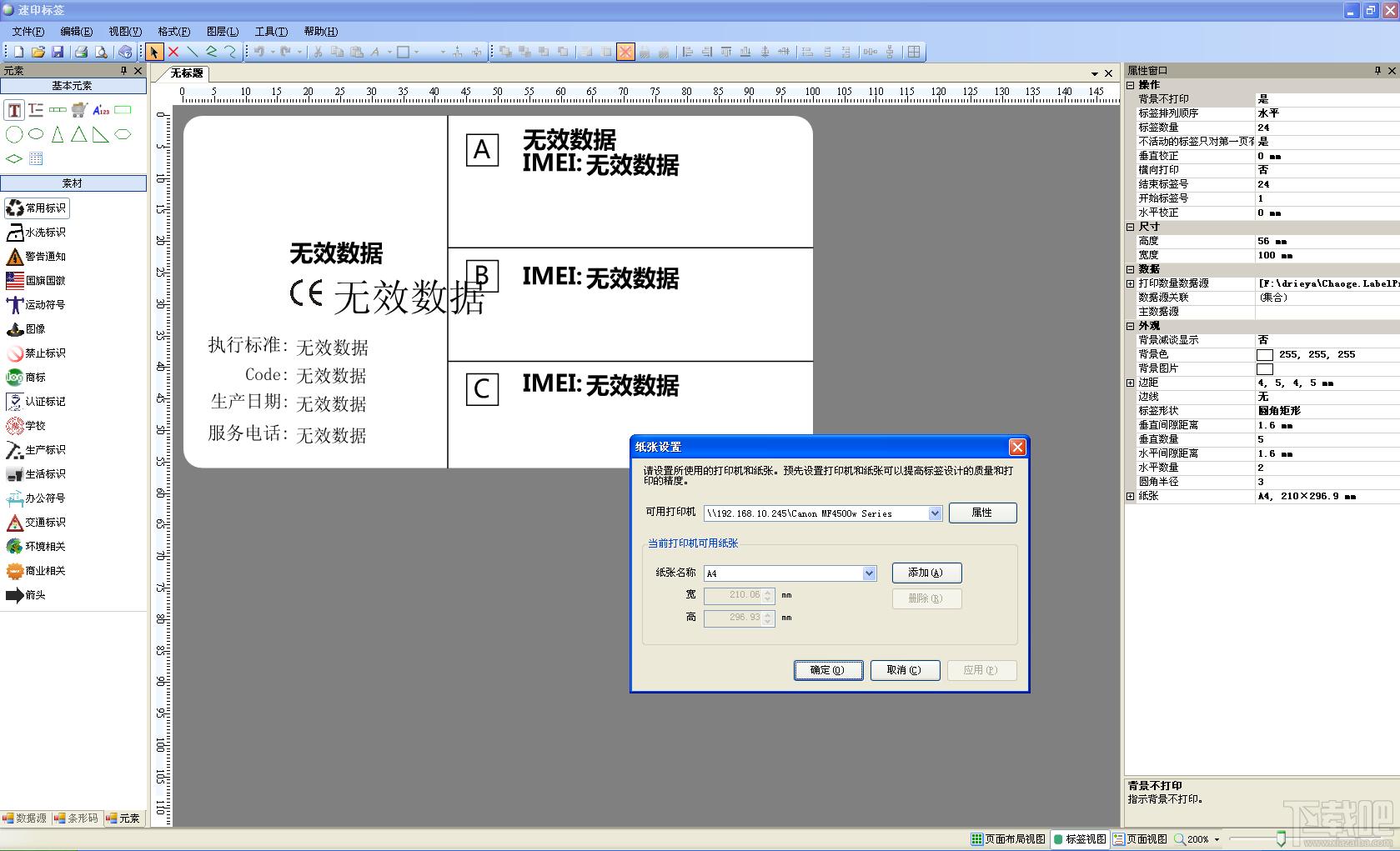The height and width of the screenshot is (851, 1400).
Task: Click the 背景色 white color swatch
Action: tap(1264, 355)
